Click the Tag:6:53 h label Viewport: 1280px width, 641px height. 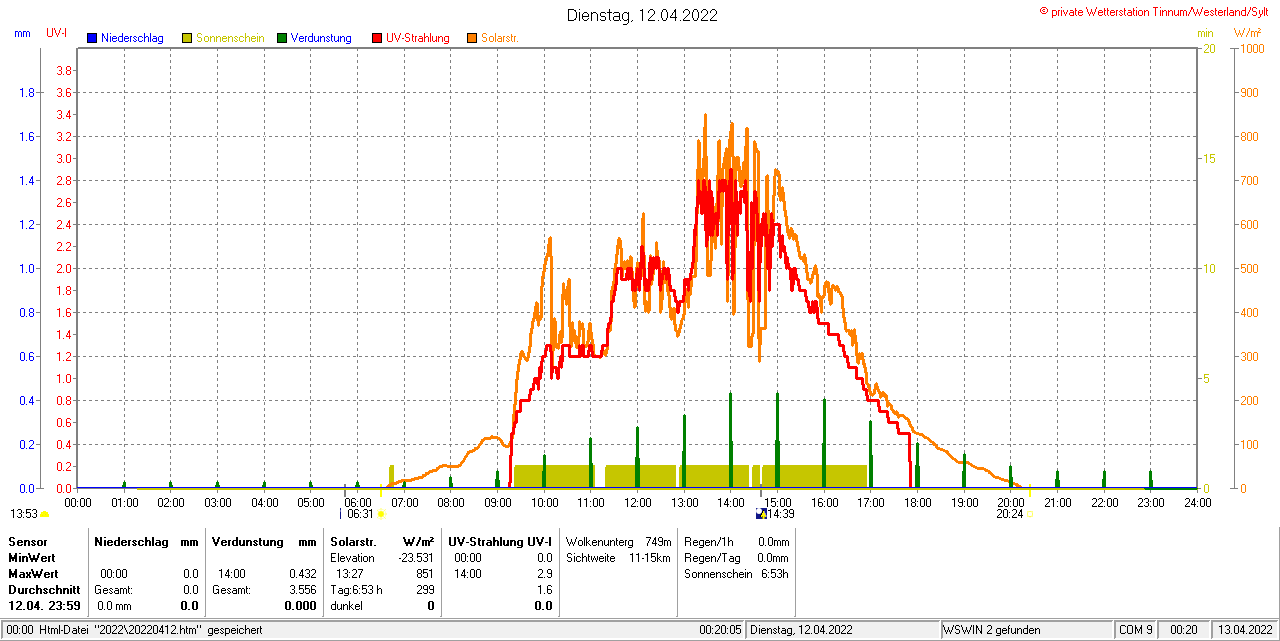(356, 590)
